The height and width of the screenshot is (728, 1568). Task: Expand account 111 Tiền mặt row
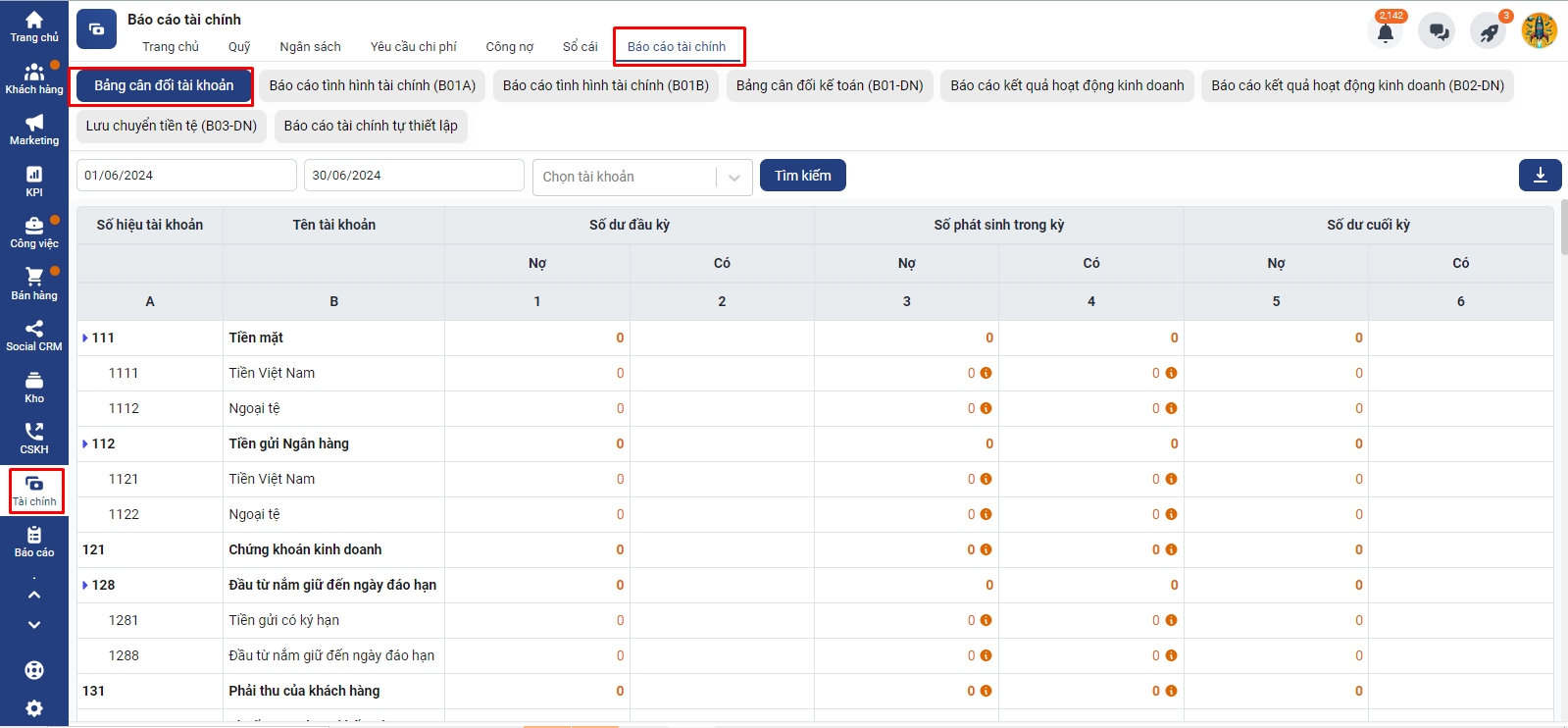pyautogui.click(x=85, y=338)
